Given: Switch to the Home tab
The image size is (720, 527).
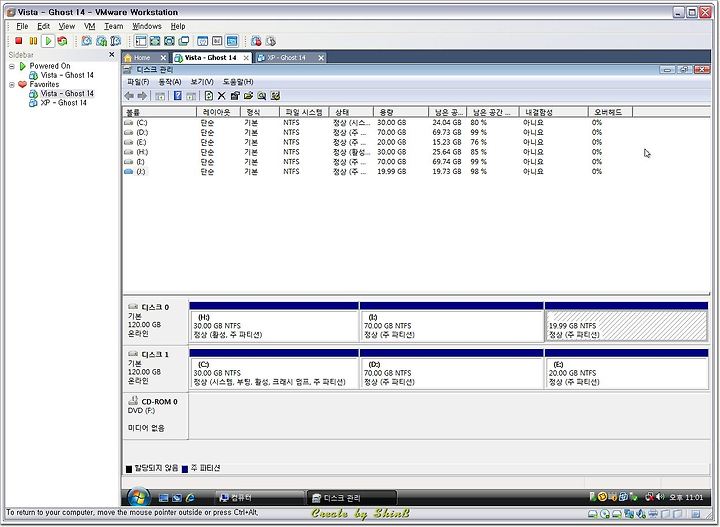Looking at the screenshot, I should [x=142, y=58].
